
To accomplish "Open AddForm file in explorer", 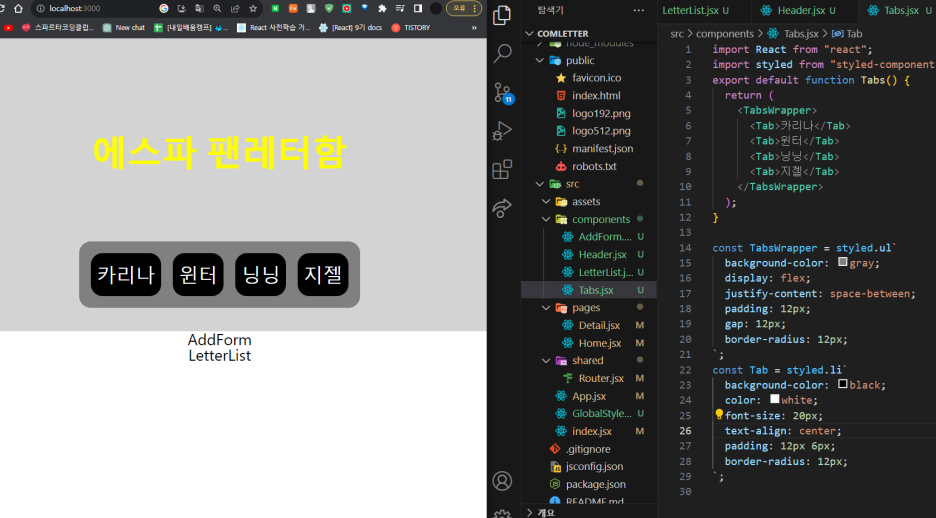I will pos(589,237).
